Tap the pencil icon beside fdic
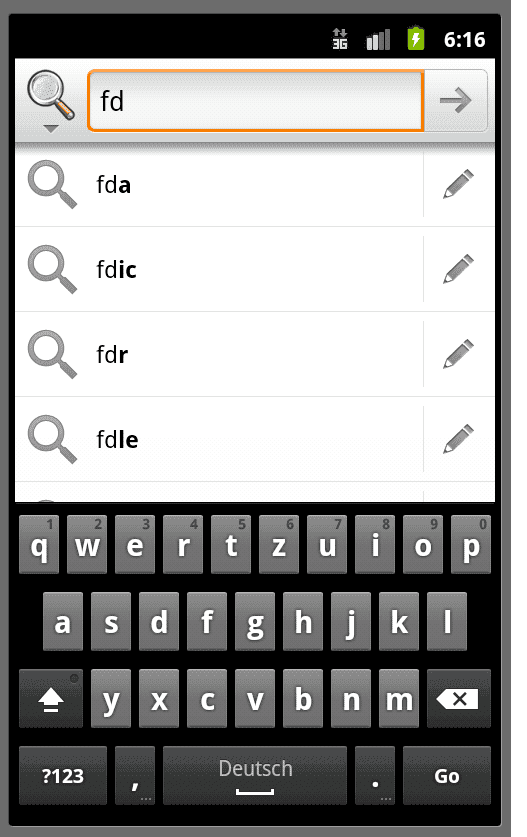Viewport: 527px width, 837px height. (459, 269)
